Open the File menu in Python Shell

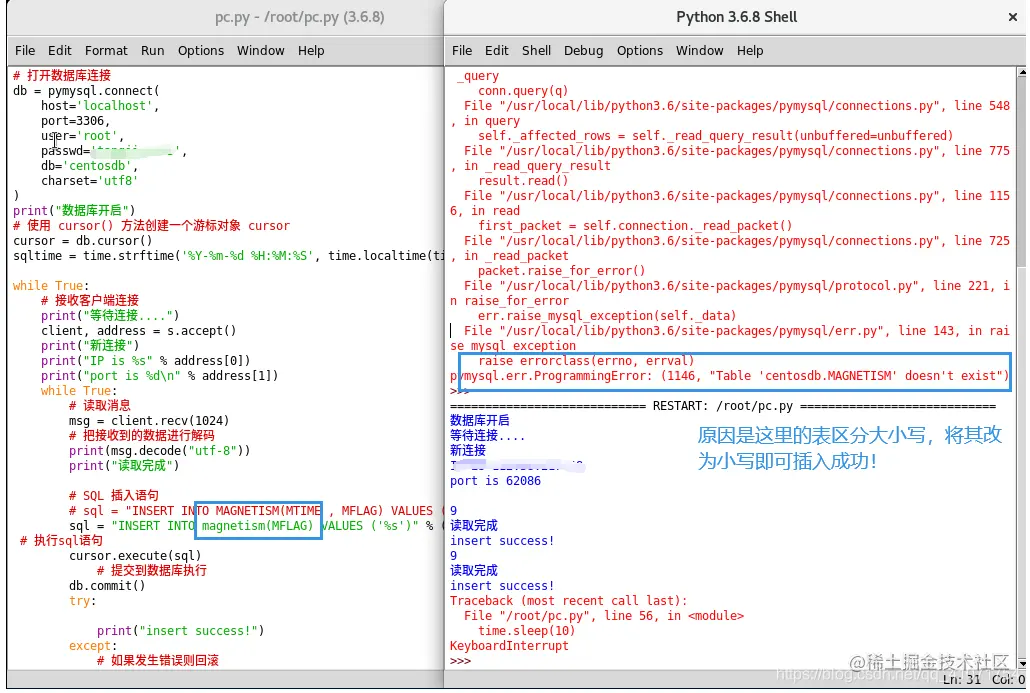point(462,51)
